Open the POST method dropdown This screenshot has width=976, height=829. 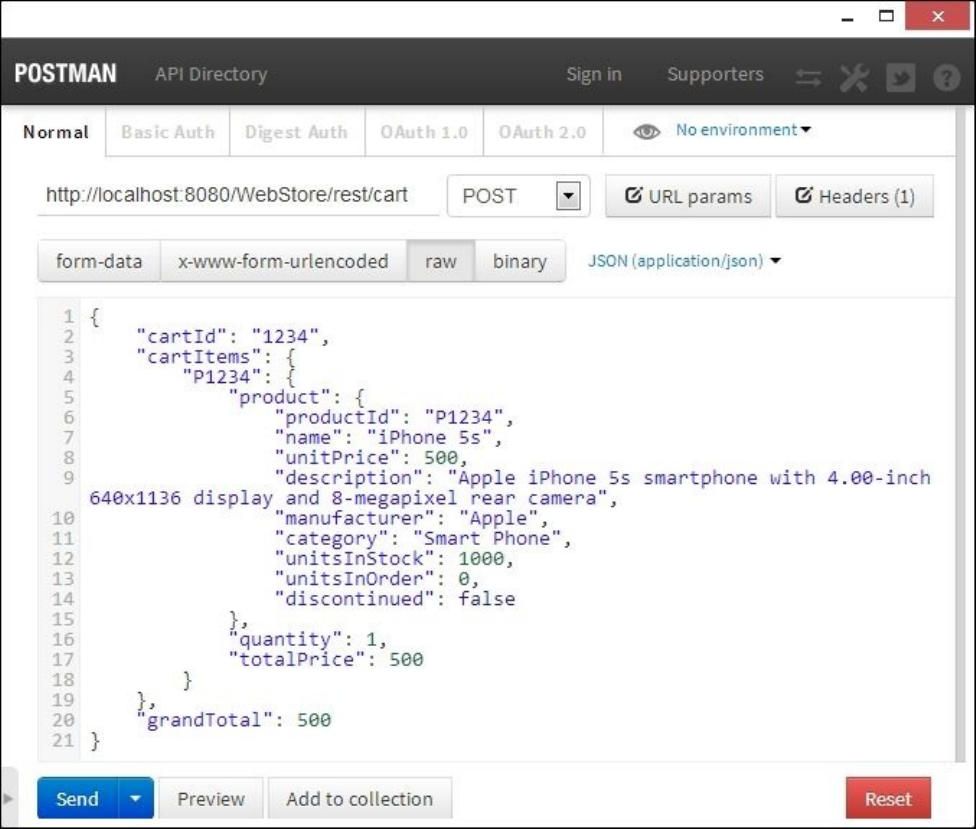click(x=518, y=196)
